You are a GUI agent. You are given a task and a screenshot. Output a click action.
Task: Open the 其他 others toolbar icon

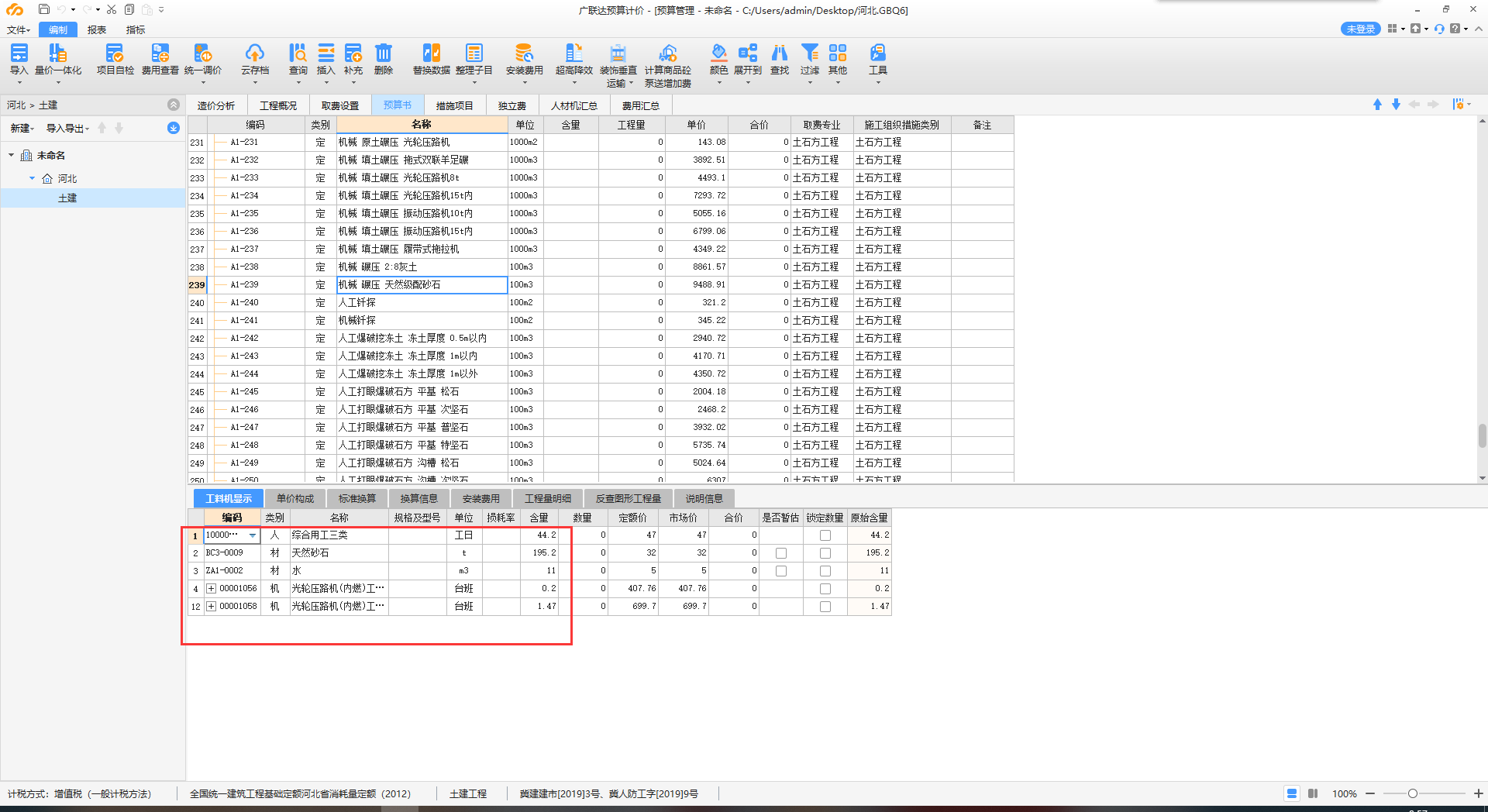pyautogui.click(x=838, y=60)
